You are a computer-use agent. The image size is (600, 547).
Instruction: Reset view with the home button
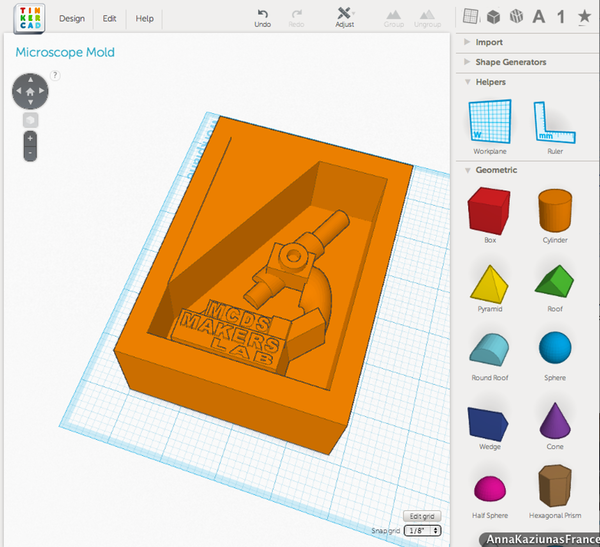click(30, 91)
